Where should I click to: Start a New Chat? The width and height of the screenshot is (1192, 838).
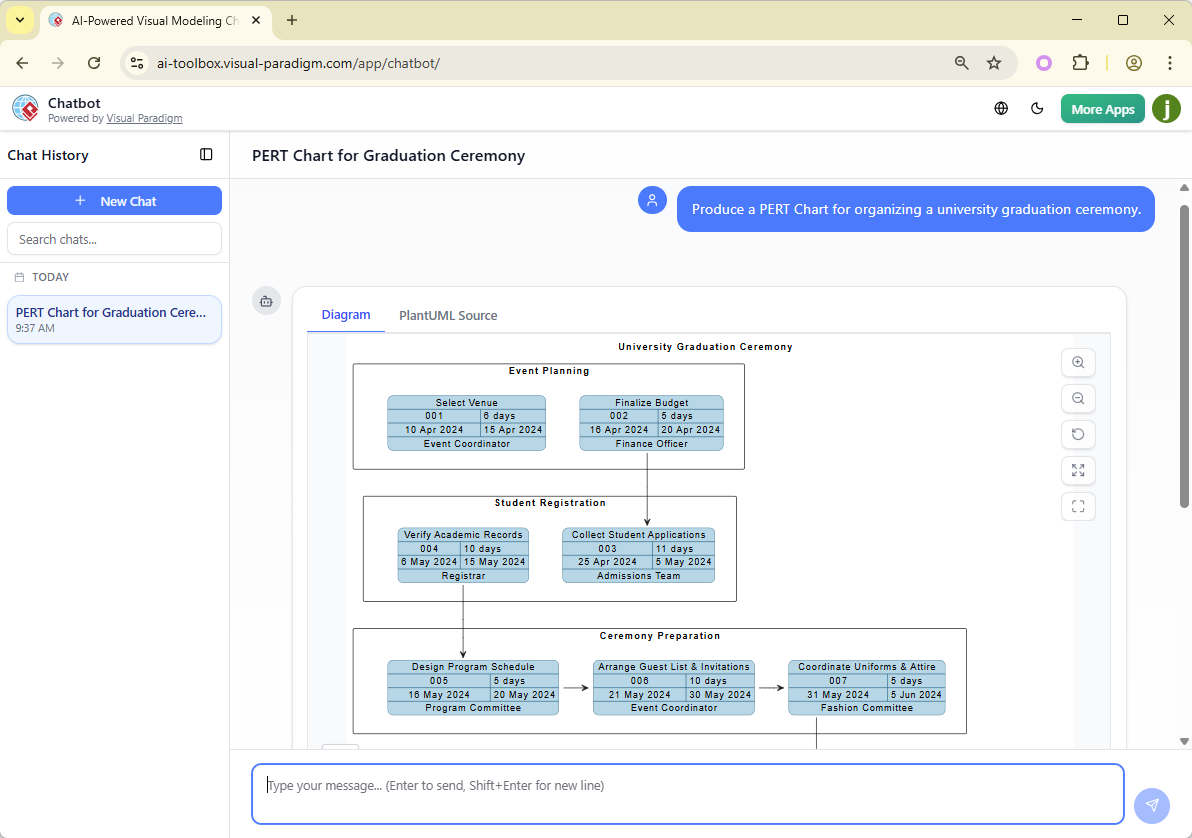(114, 200)
